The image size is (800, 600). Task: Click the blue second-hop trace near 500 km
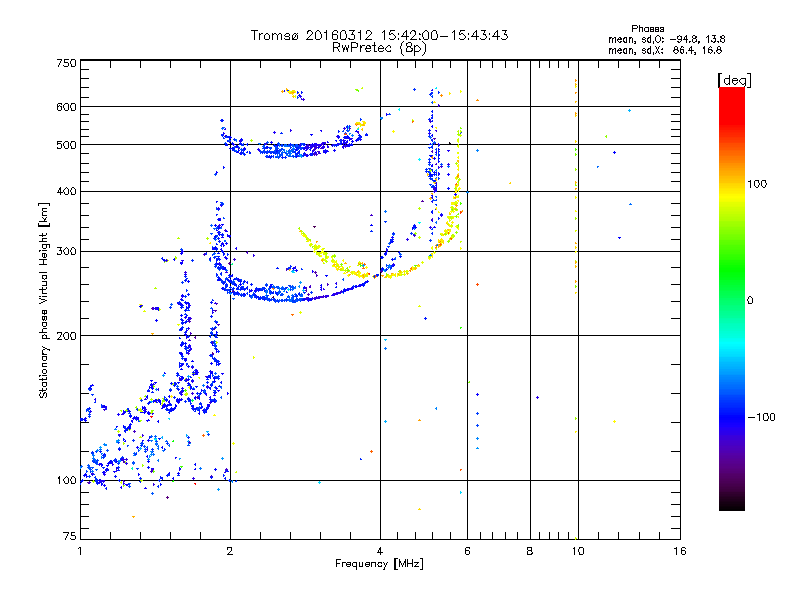point(291,149)
